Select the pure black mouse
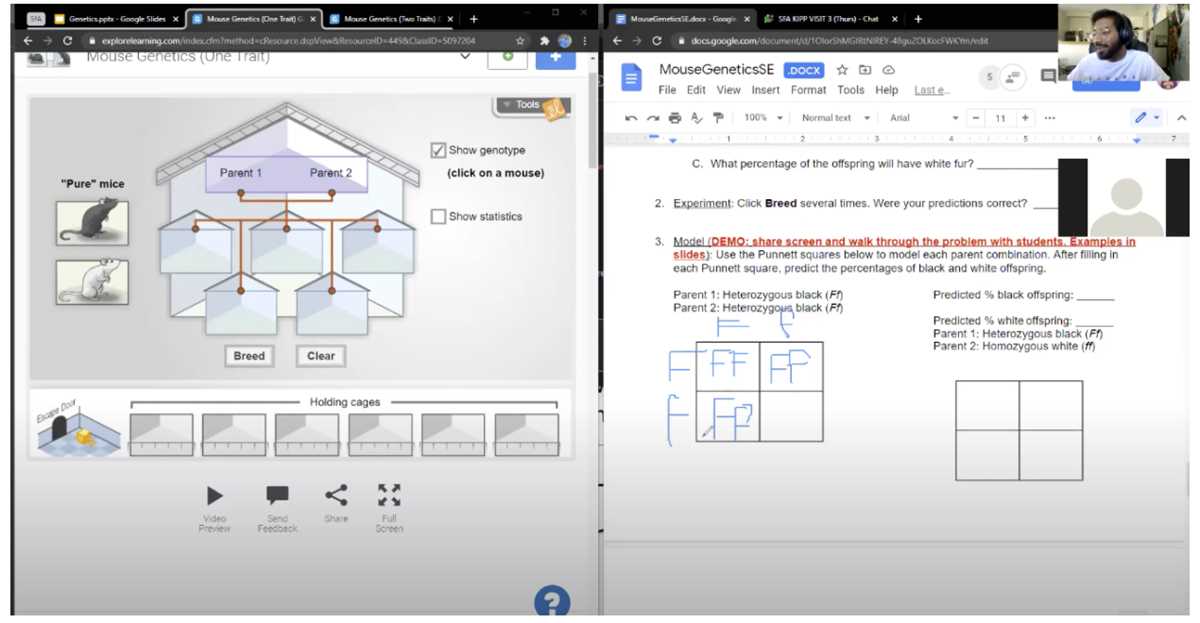This screenshot has width=1200, height=623. coord(92,222)
